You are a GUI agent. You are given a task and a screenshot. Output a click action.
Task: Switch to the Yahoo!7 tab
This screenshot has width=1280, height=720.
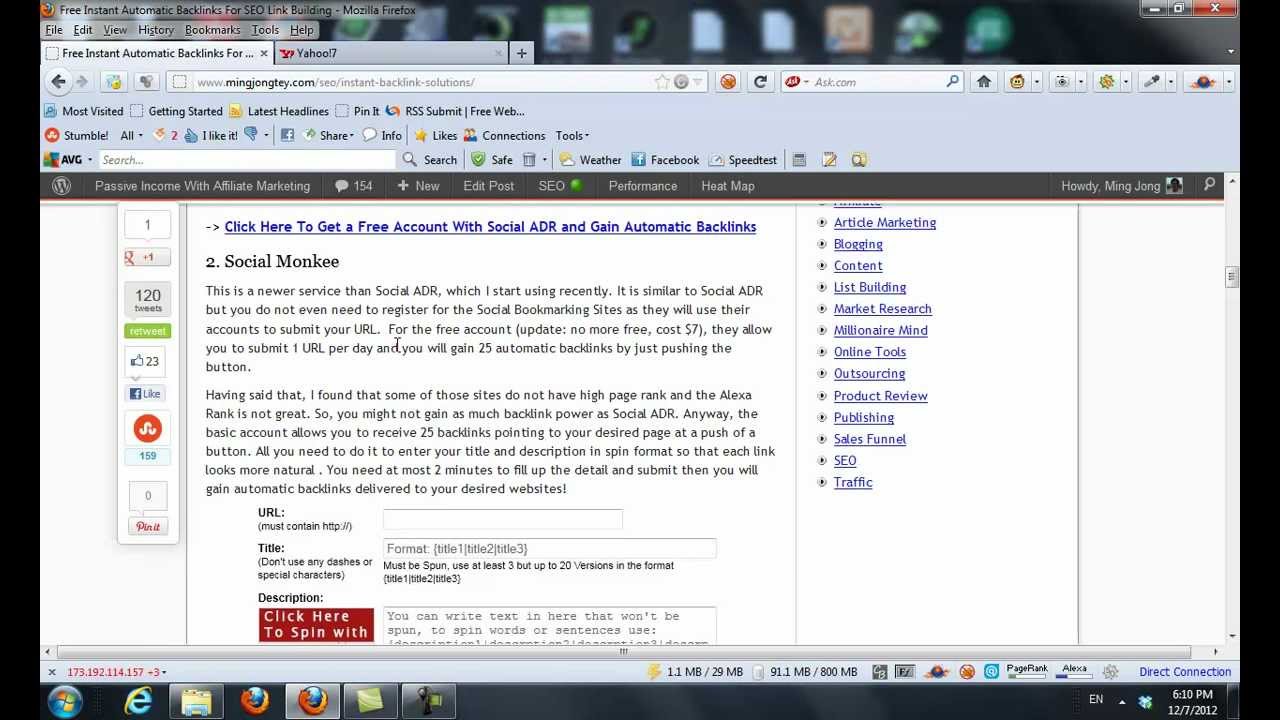[x=392, y=53]
